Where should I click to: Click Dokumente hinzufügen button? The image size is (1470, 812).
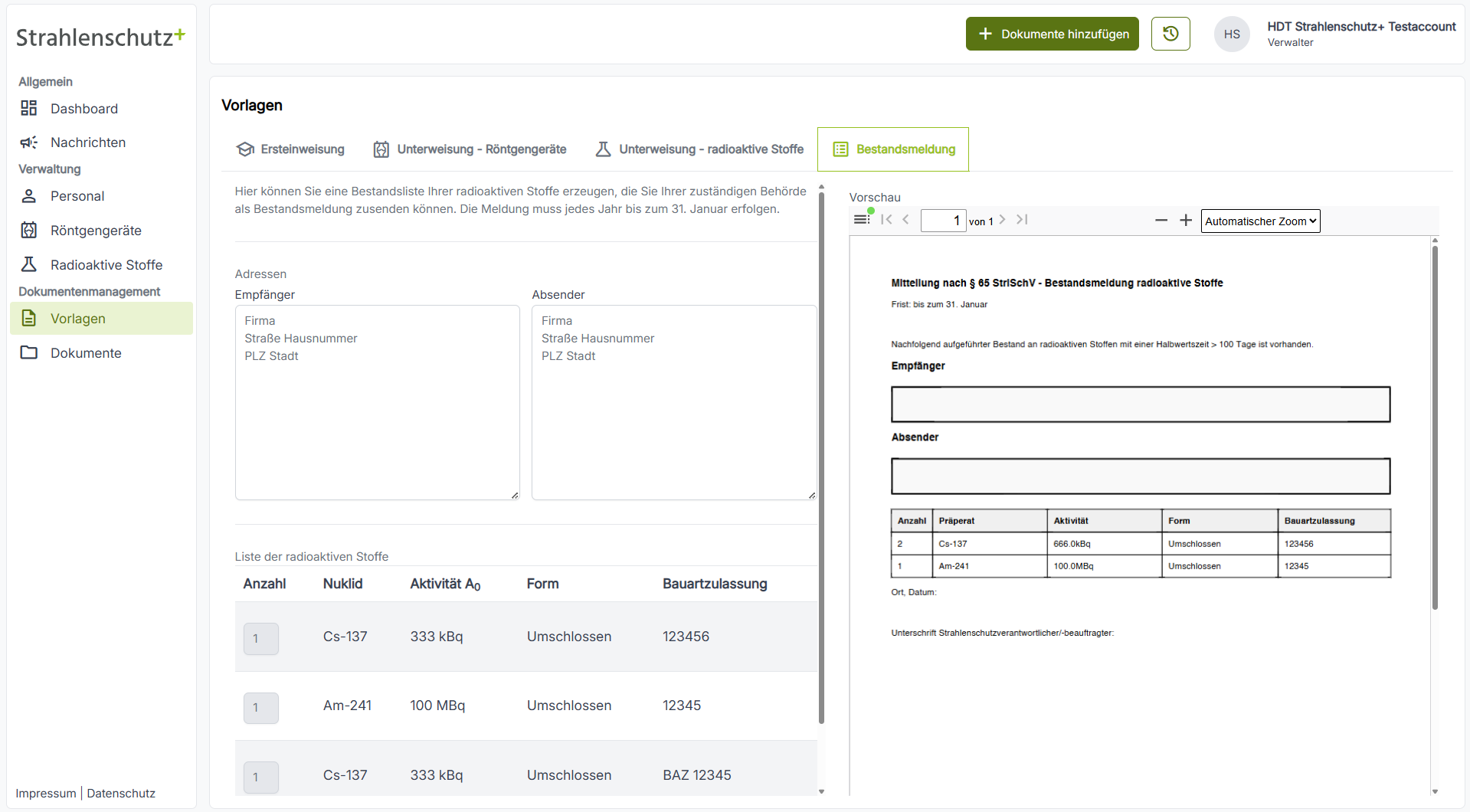point(1052,34)
